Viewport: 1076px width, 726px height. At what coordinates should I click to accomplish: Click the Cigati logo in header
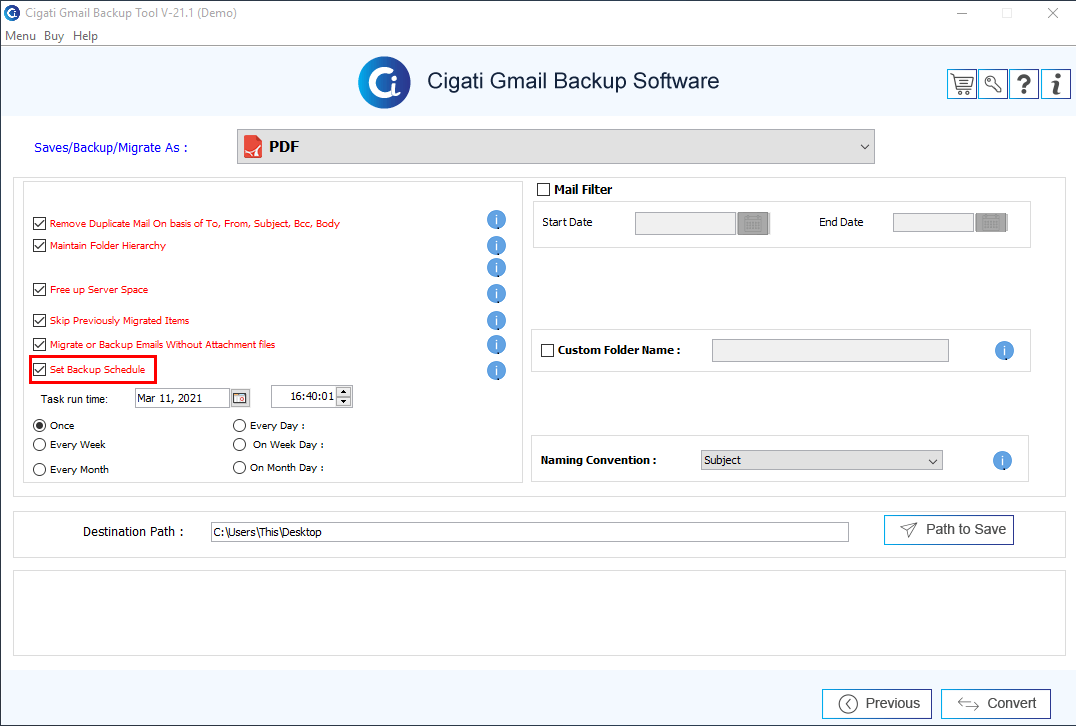[384, 82]
